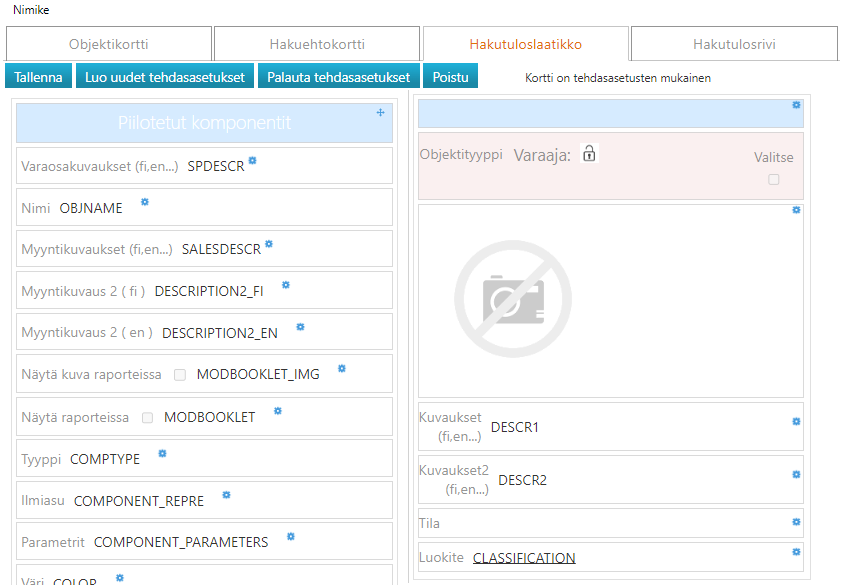This screenshot has height=585, width=843.
Task: Select the Hakuehtokortti tab
Action: tap(317, 44)
